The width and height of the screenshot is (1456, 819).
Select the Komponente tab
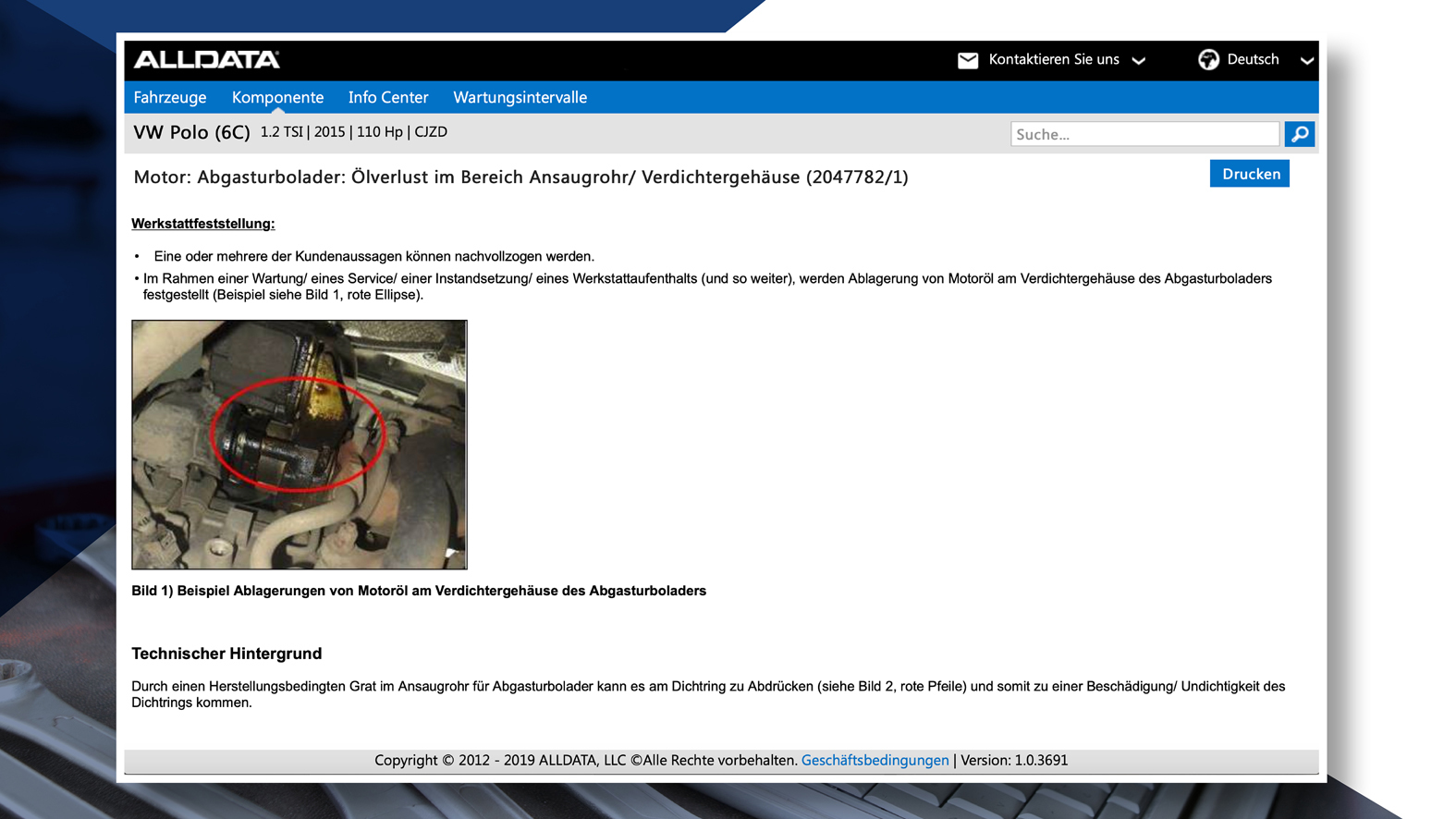click(277, 97)
